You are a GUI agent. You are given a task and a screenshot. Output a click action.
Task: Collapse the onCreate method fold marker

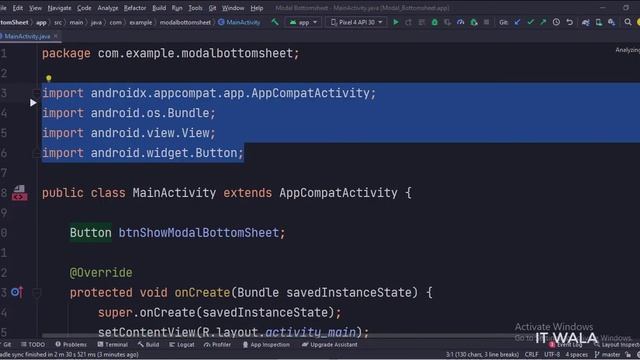pyautogui.click(x=36, y=293)
